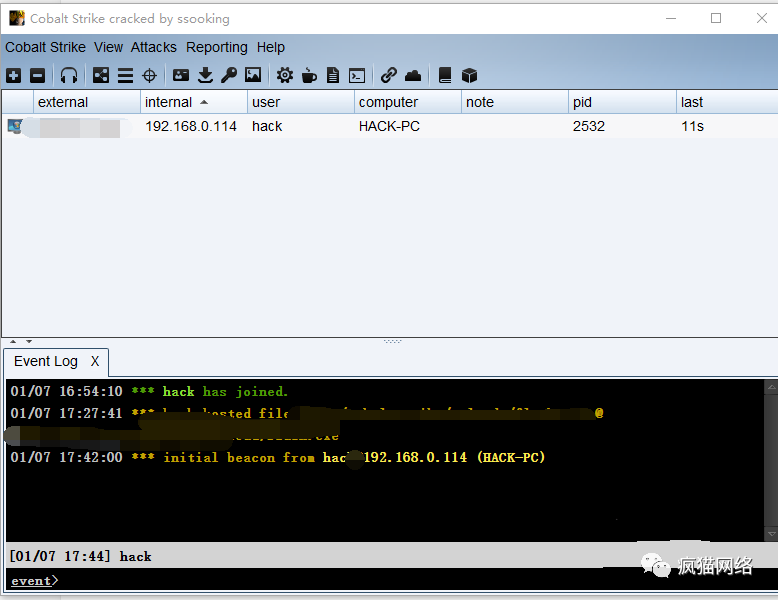Click the event log scrollbar up arrow
Image resolution: width=778 pixels, height=600 pixels.
click(x=771, y=387)
